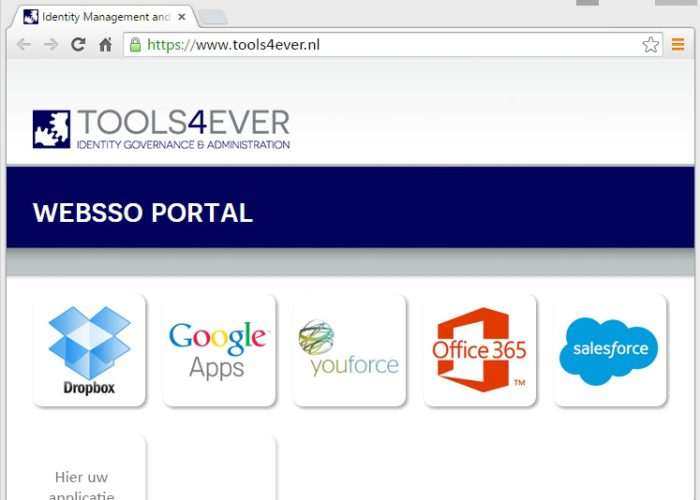This screenshot has height=500, width=700.
Task: Open the Youforce application tile
Action: point(350,350)
